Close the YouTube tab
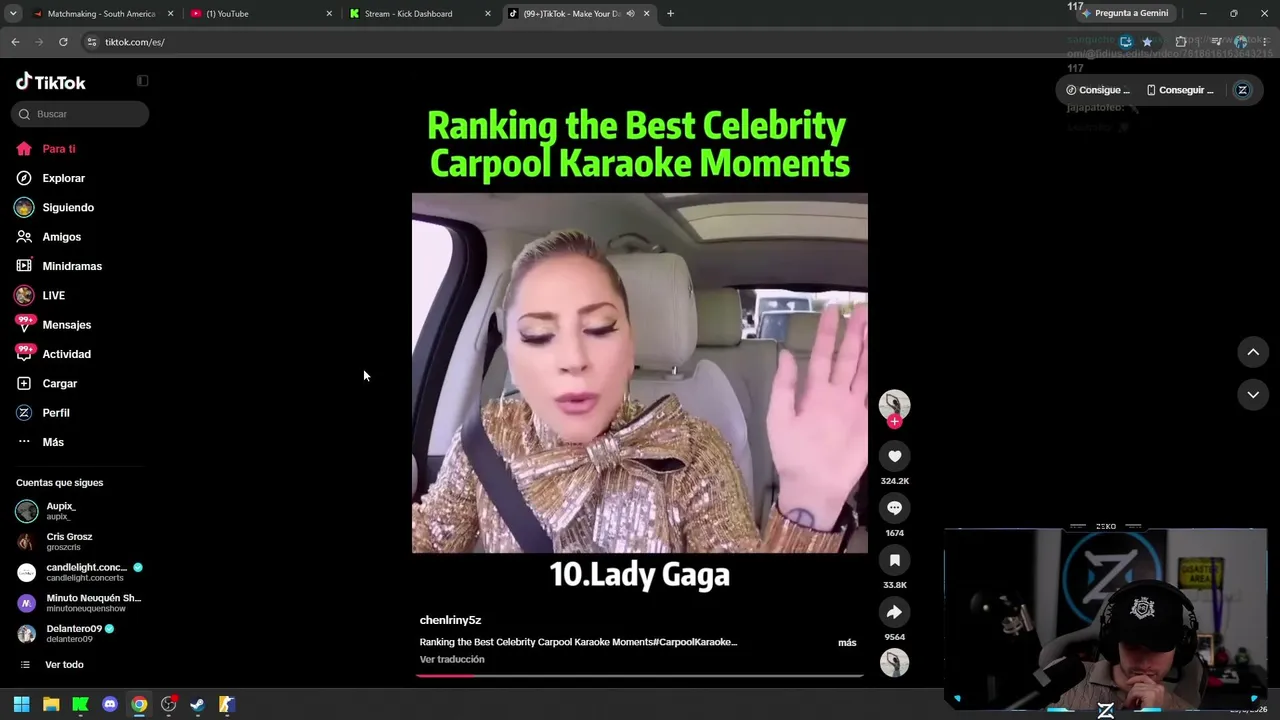Image resolution: width=1280 pixels, height=720 pixels. (x=329, y=14)
